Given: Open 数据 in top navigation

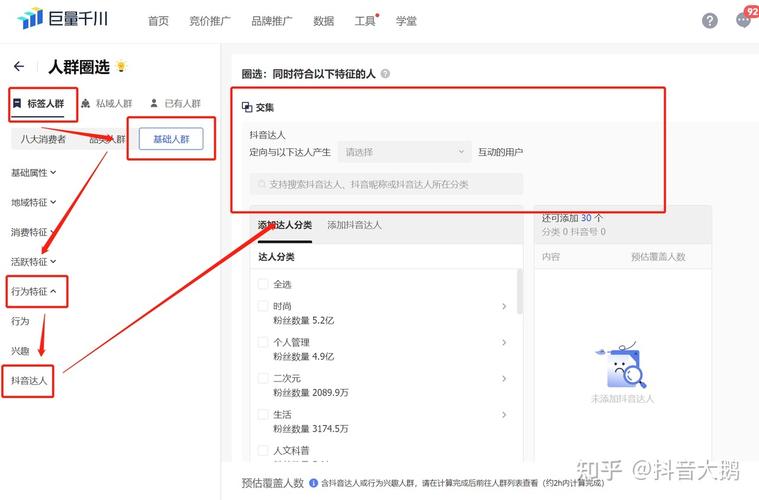Looking at the screenshot, I should pos(323,21).
